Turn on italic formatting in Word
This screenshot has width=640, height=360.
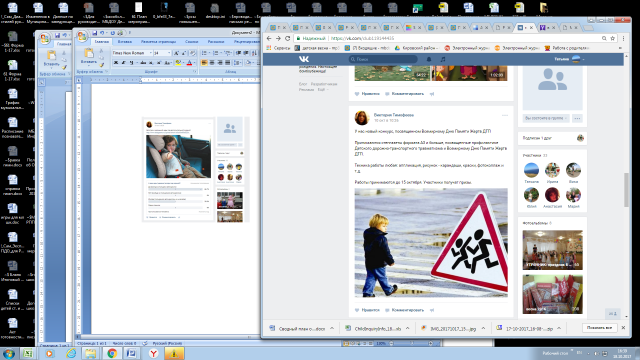[123, 63]
